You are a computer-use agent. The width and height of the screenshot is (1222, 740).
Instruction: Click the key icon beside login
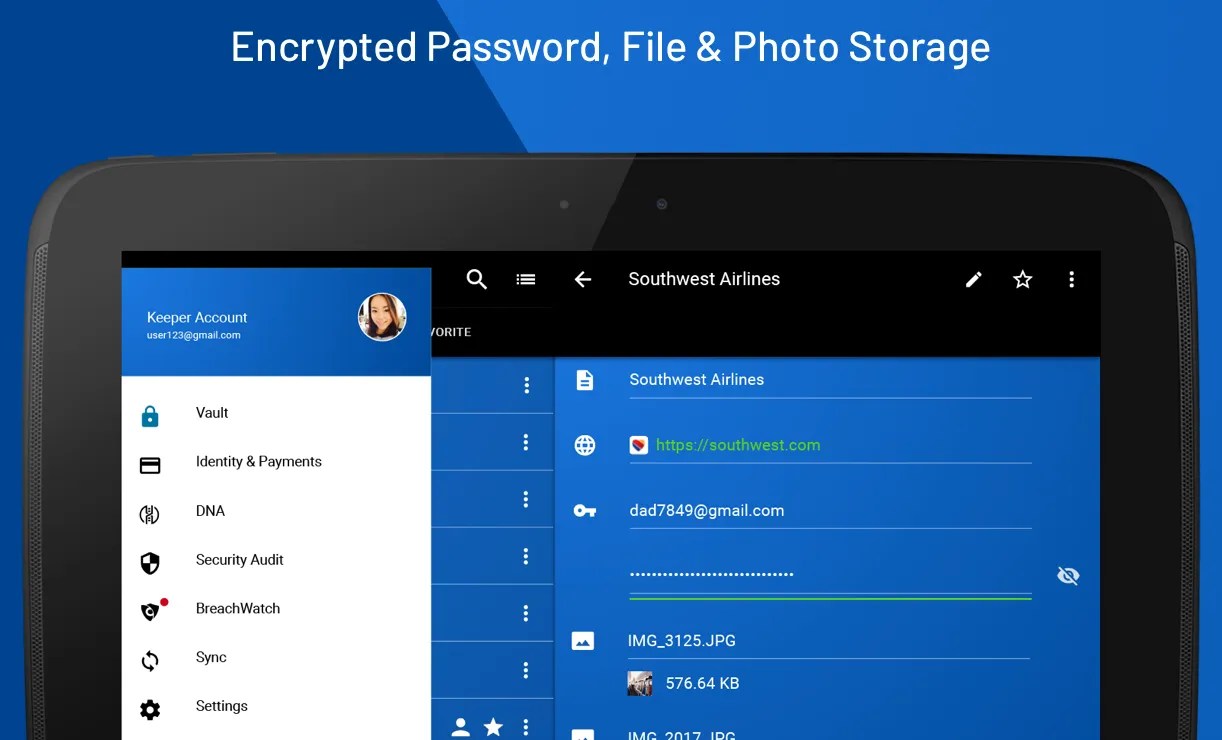click(585, 511)
